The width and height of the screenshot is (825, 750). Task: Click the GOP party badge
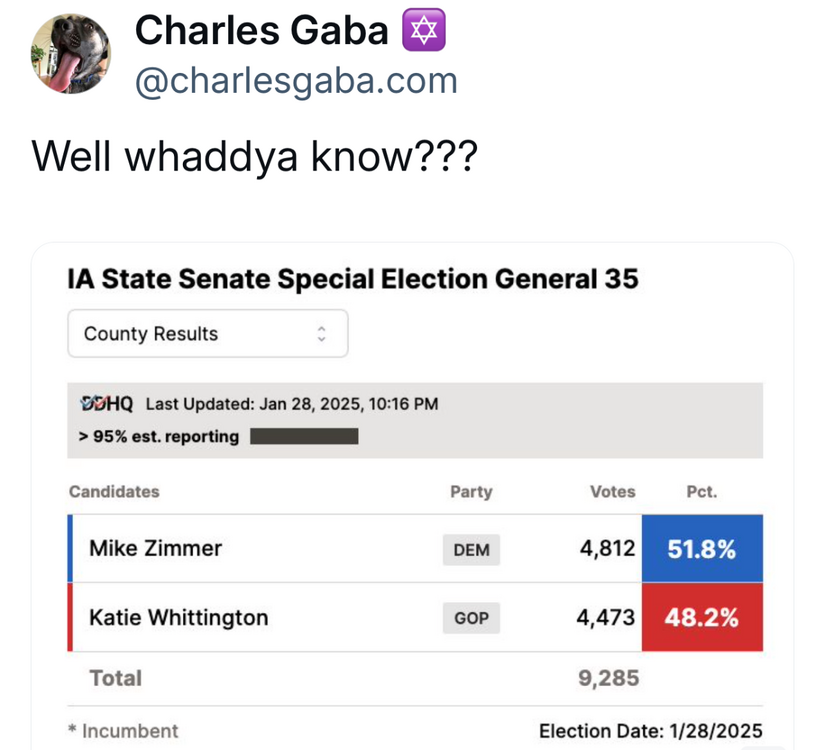click(471, 618)
